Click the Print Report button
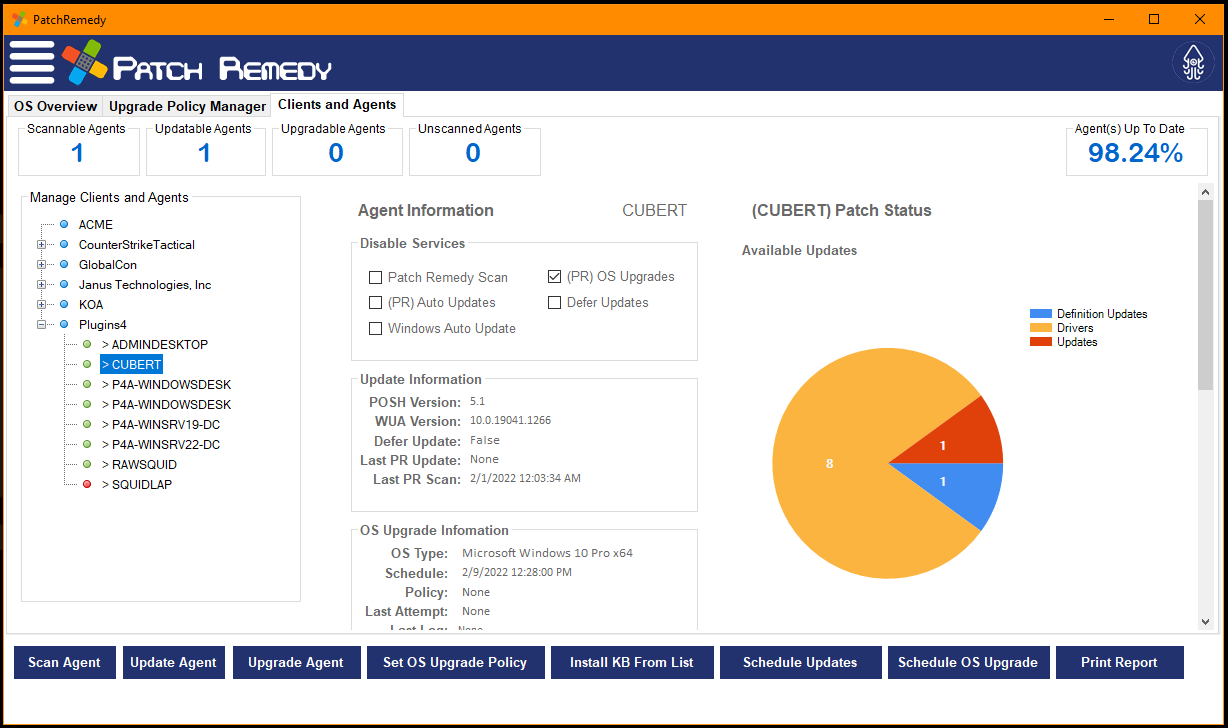 pos(1119,662)
